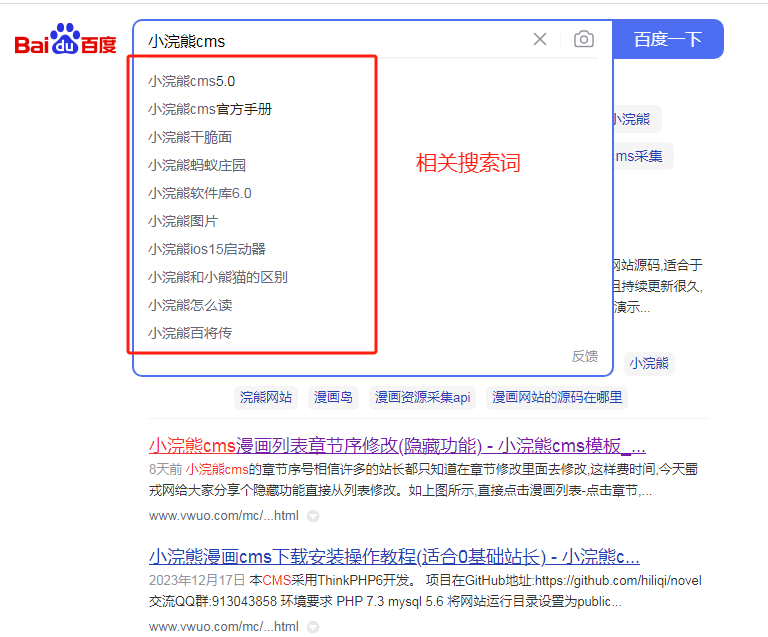This screenshot has height=637, width=768.
Task: Click into the search input containing 小浣熊cms
Action: (333, 41)
